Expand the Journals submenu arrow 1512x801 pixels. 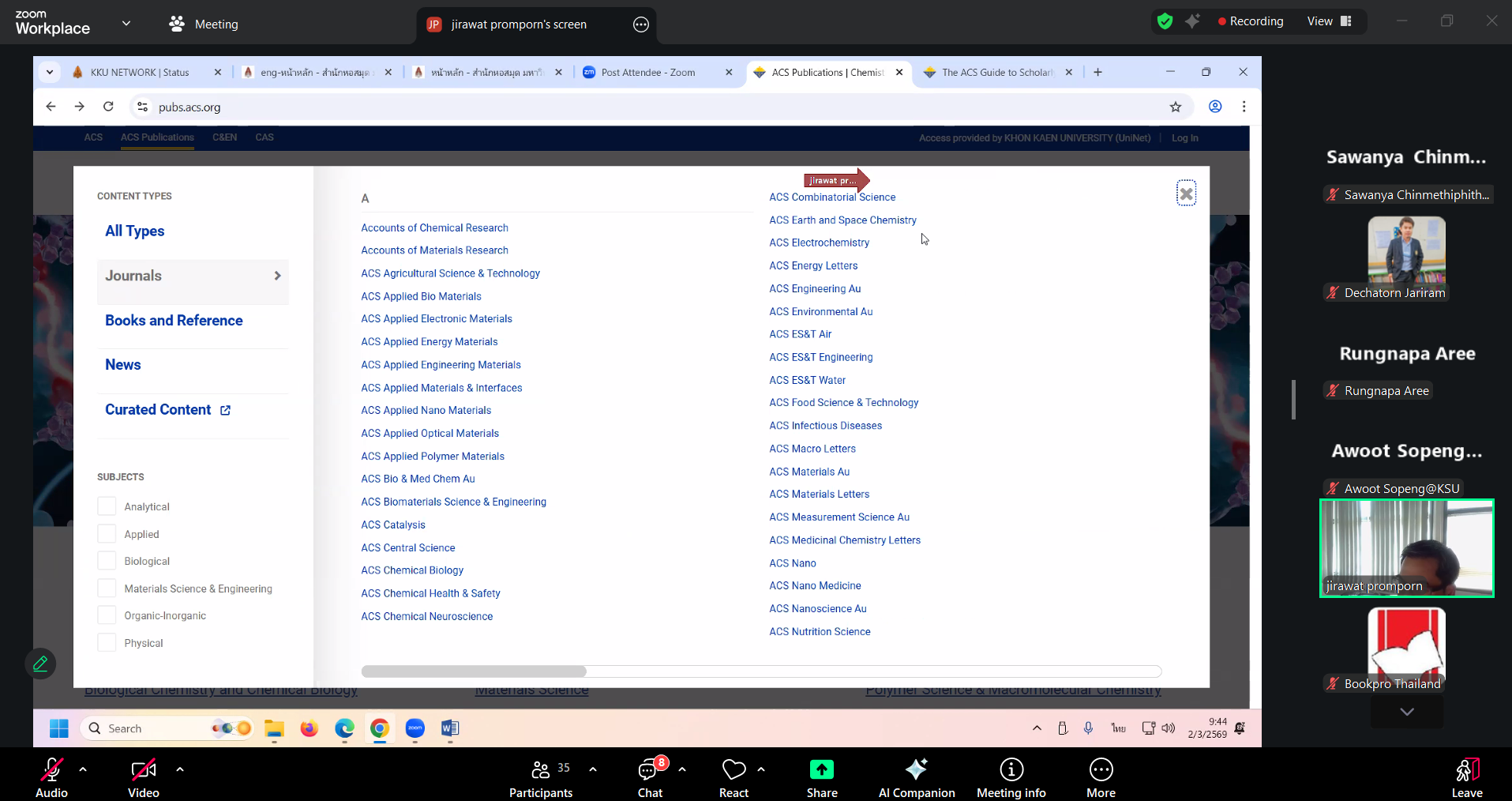coord(277,276)
